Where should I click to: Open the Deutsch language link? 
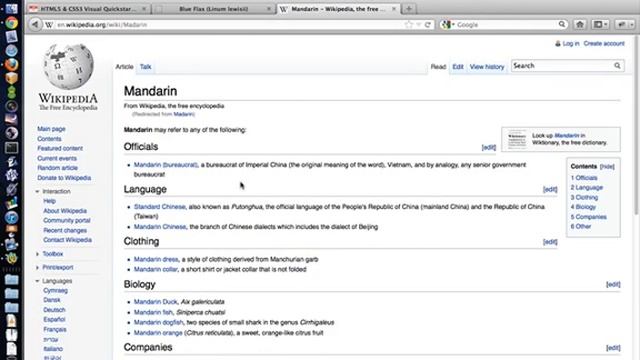54,310
